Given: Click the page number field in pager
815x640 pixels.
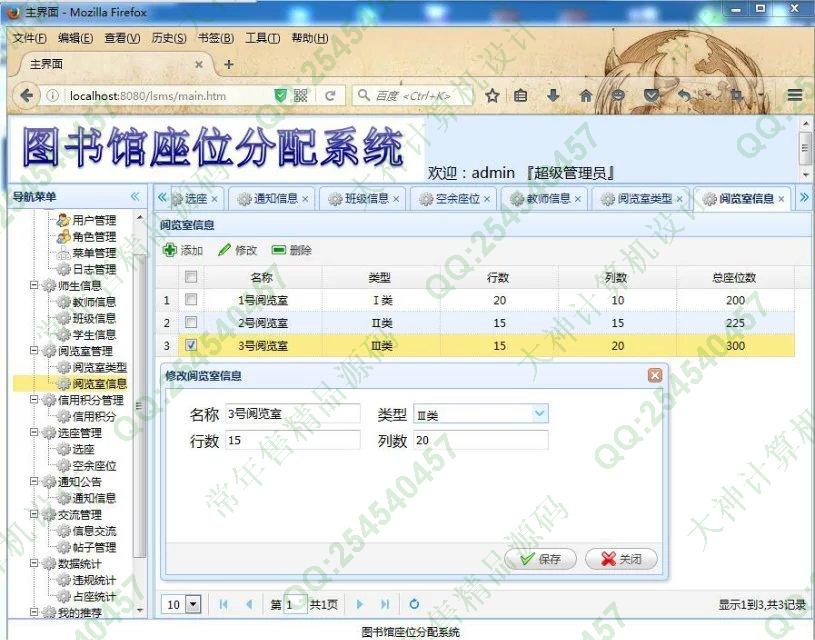Looking at the screenshot, I should pos(295,604).
